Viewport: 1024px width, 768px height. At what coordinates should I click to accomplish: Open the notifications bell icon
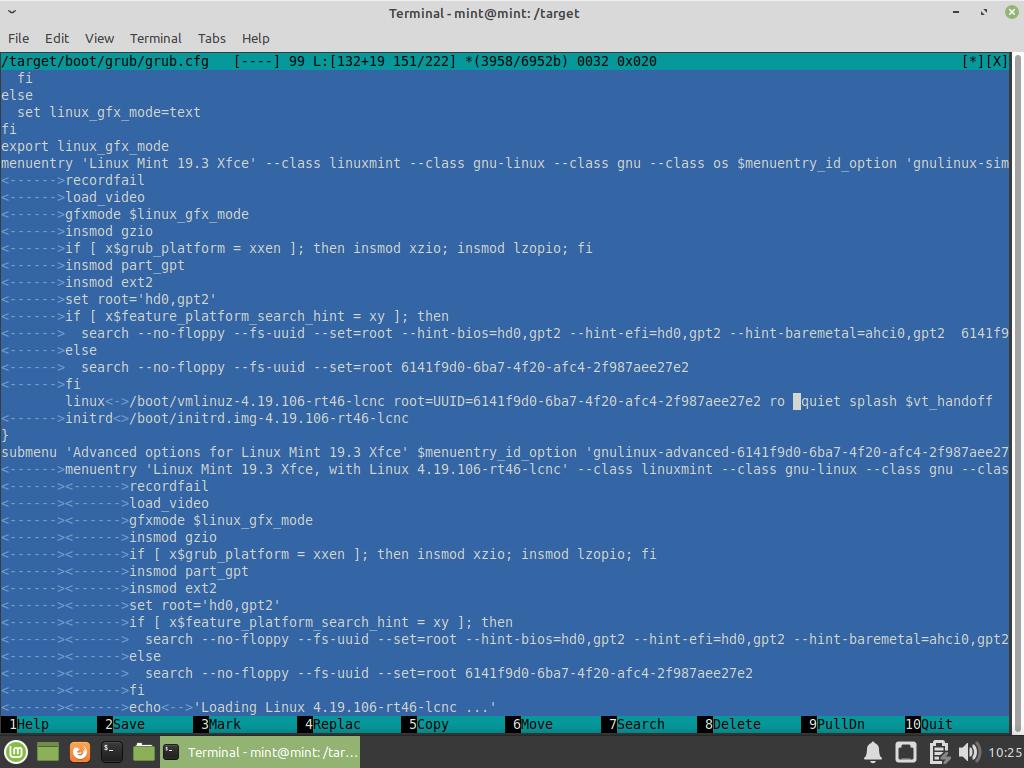click(873, 753)
